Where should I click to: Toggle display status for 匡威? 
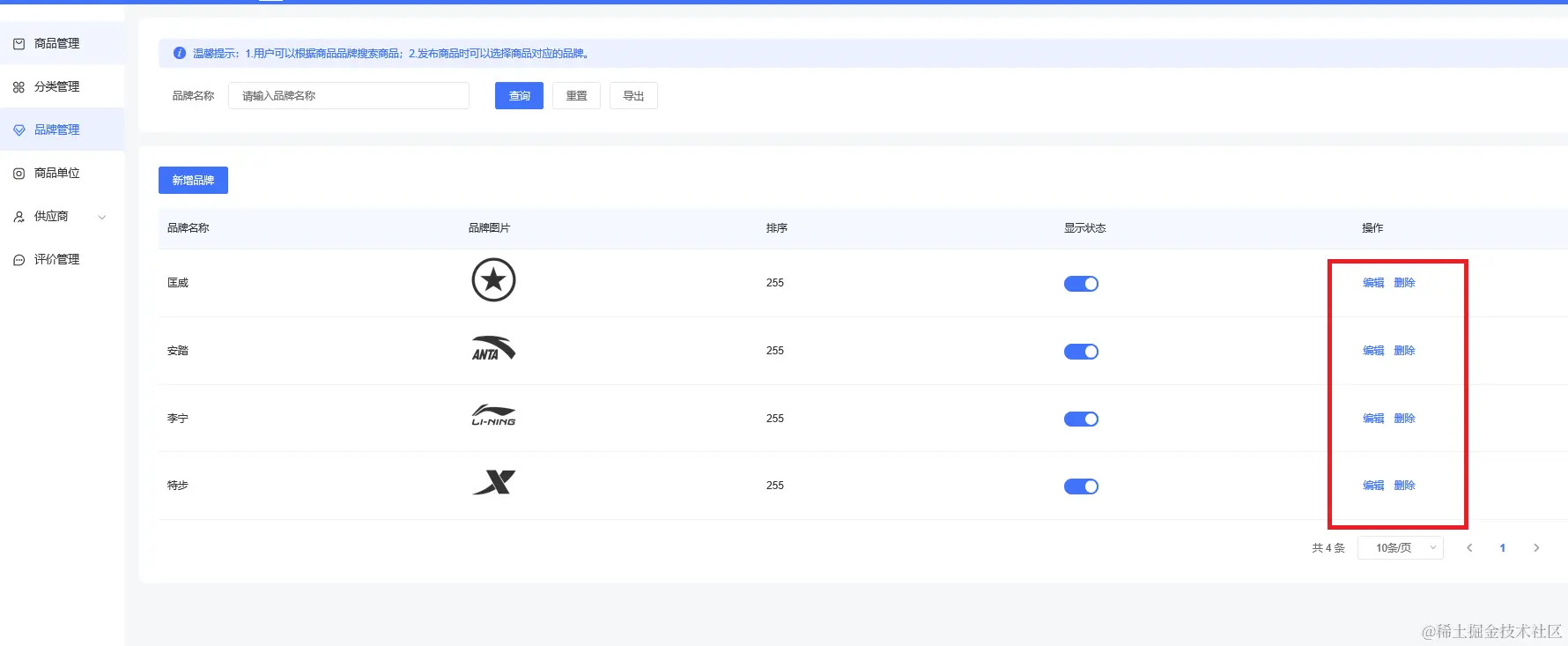1081,284
